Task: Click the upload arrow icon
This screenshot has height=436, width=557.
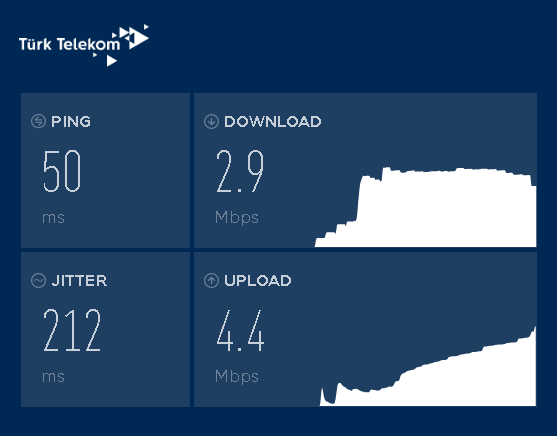Action: (211, 280)
